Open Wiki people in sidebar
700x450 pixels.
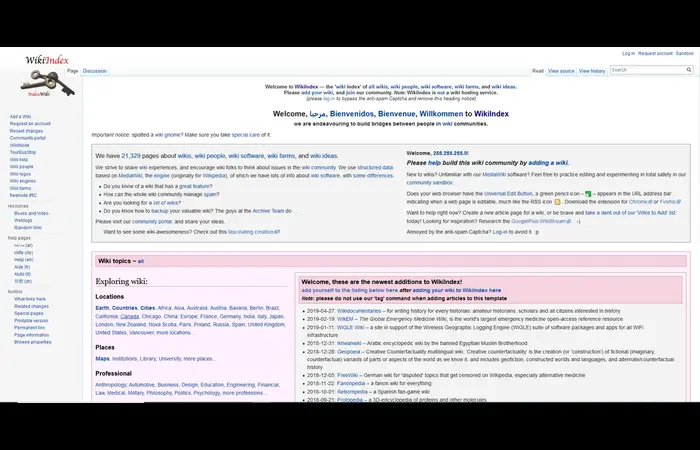(x=21, y=167)
